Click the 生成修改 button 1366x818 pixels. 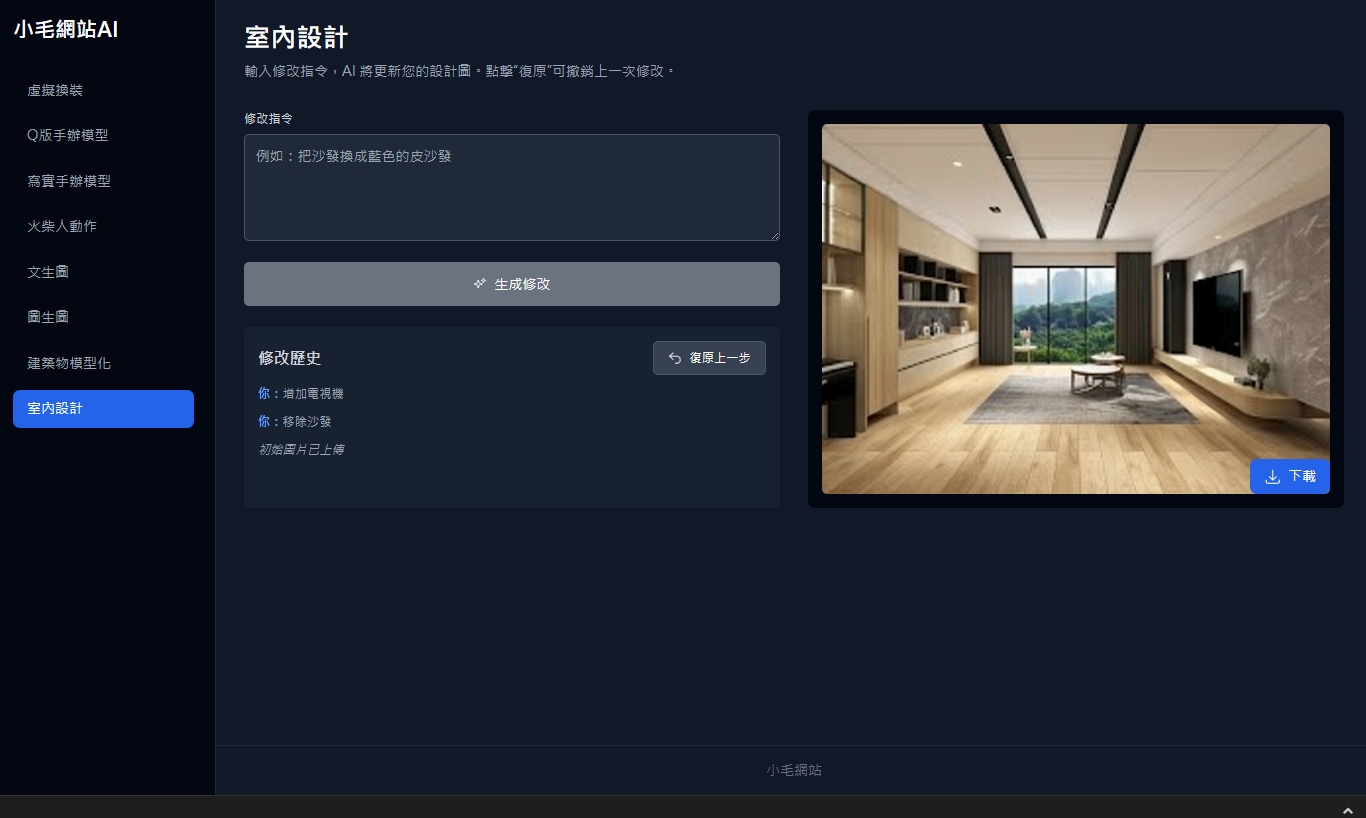pyautogui.click(x=512, y=284)
